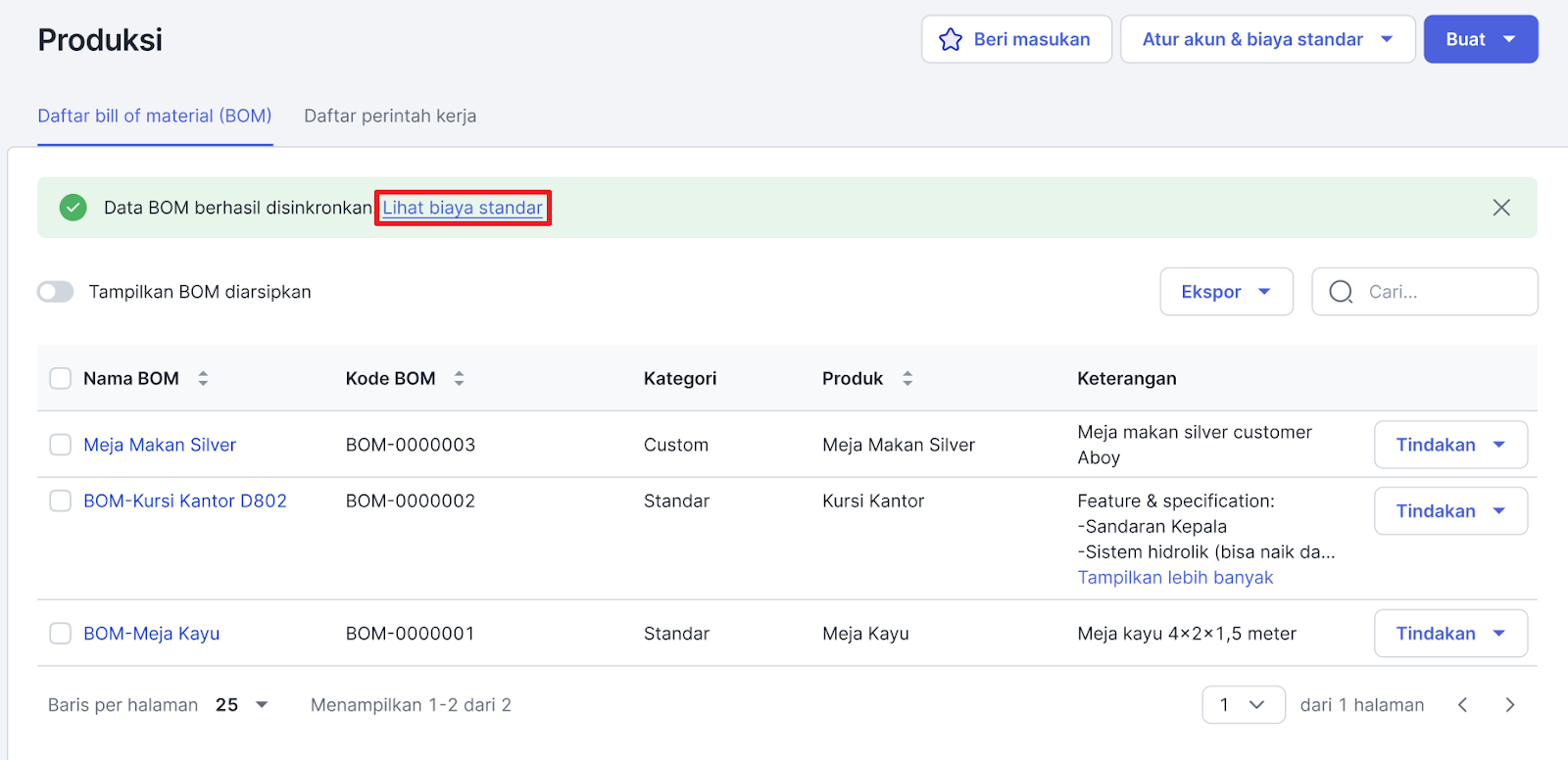Click Tampilkan lebih banyak link
Screen dimensions: 1568x760
point(1175,578)
